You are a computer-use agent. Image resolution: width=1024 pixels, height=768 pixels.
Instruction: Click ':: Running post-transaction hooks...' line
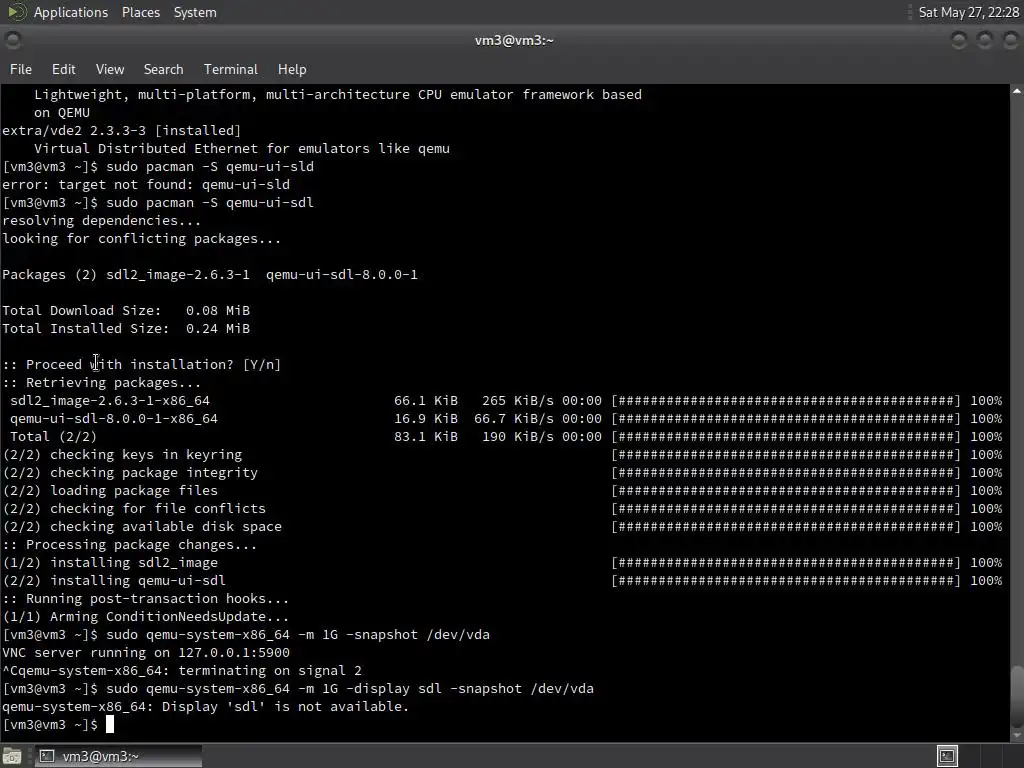(x=146, y=599)
